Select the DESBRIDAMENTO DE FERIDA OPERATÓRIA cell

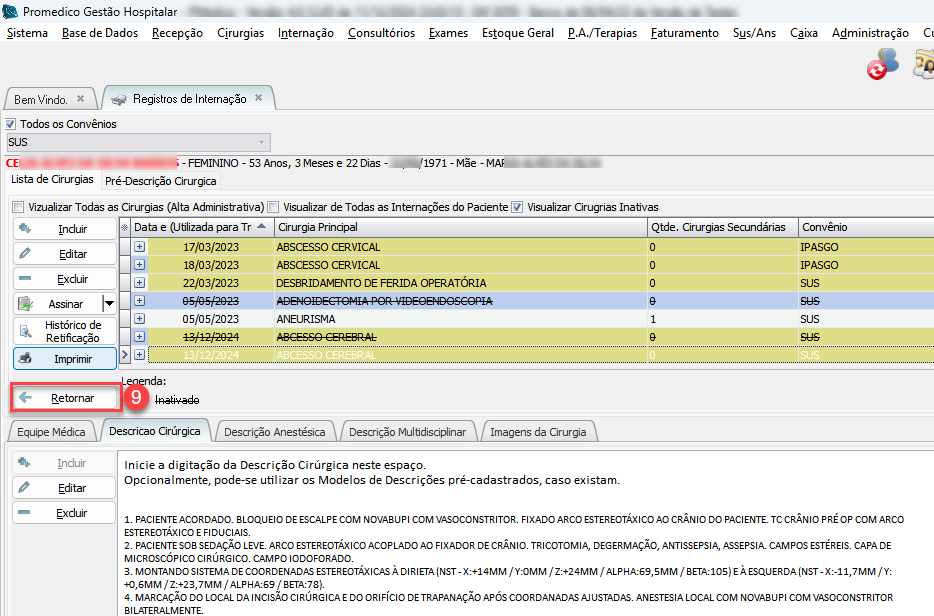tap(461, 282)
